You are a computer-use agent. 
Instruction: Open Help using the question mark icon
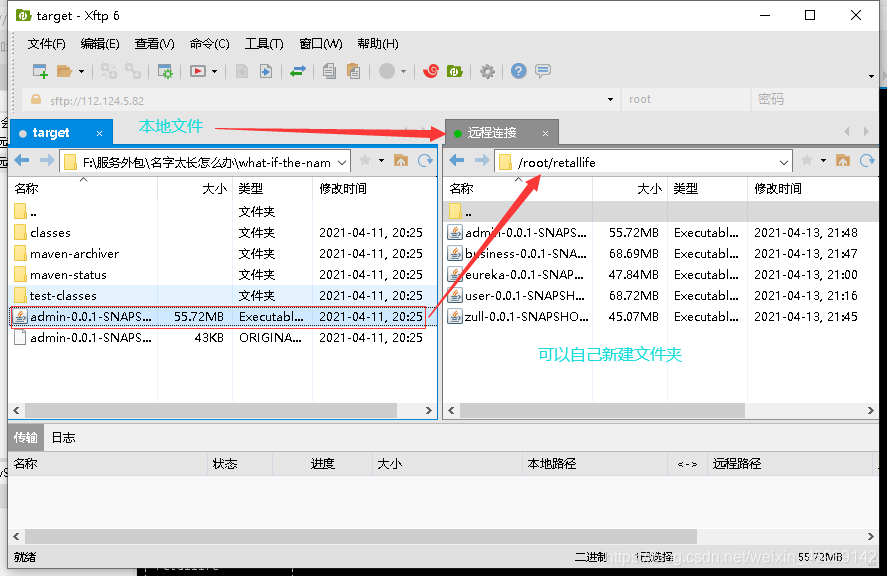[x=516, y=71]
